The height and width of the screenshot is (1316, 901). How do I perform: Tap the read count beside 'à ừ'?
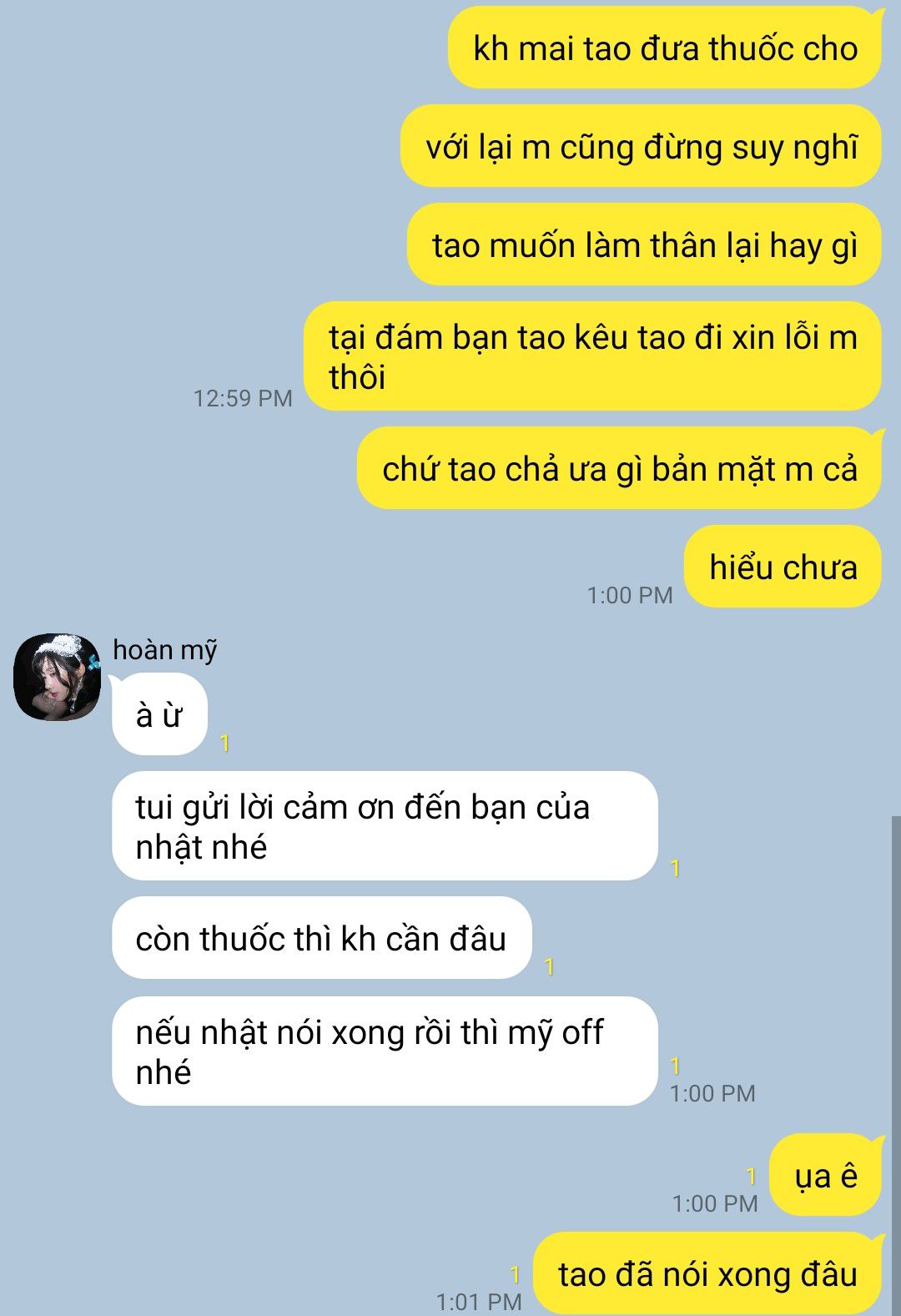pos(224,743)
